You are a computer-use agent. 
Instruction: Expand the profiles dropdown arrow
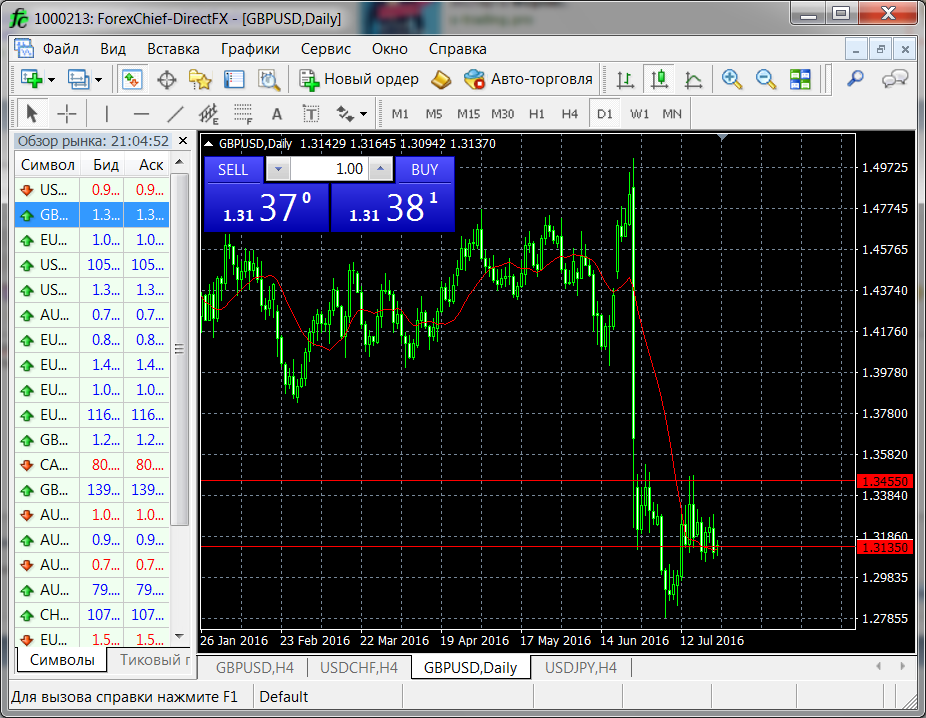tap(98, 80)
